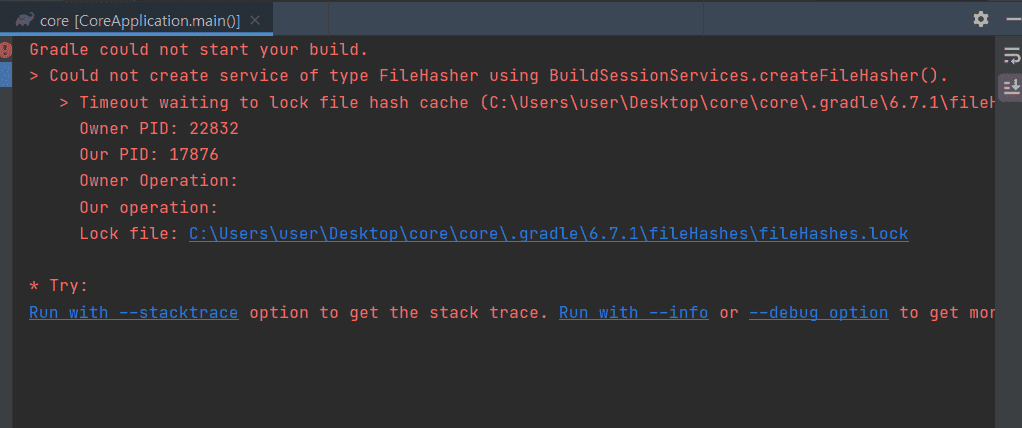Click the Gradle could not start line
The width and height of the screenshot is (1022, 428).
click(x=199, y=50)
